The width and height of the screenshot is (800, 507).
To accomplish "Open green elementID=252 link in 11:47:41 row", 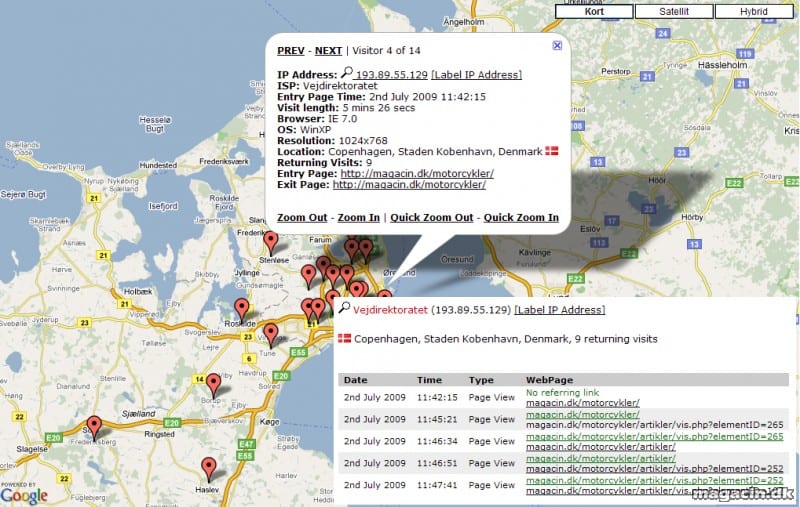I will [655, 480].
